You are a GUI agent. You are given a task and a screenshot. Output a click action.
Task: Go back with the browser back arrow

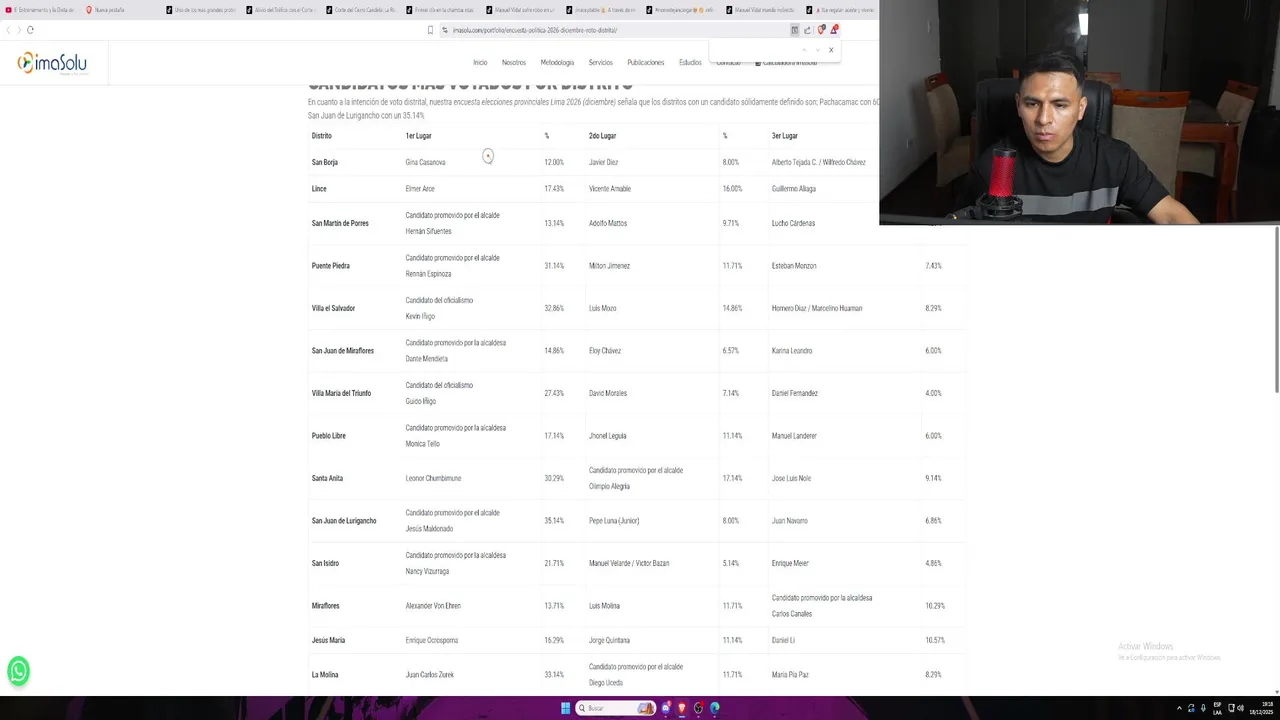7,30
